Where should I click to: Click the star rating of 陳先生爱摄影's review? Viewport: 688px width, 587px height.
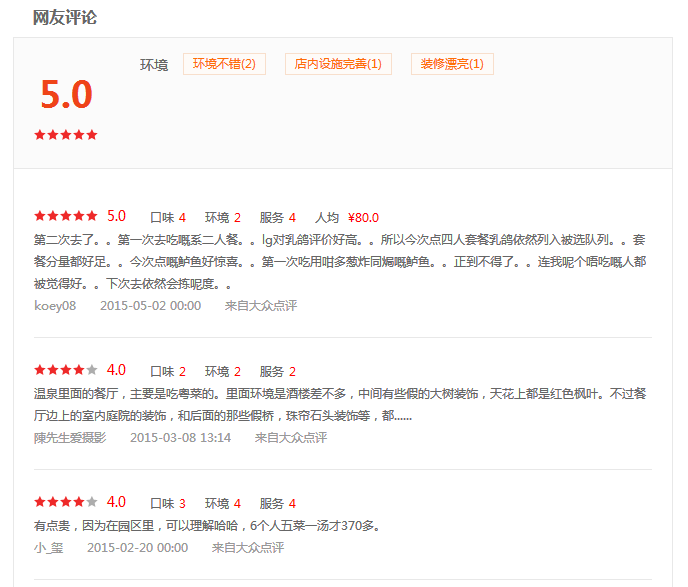point(66,370)
